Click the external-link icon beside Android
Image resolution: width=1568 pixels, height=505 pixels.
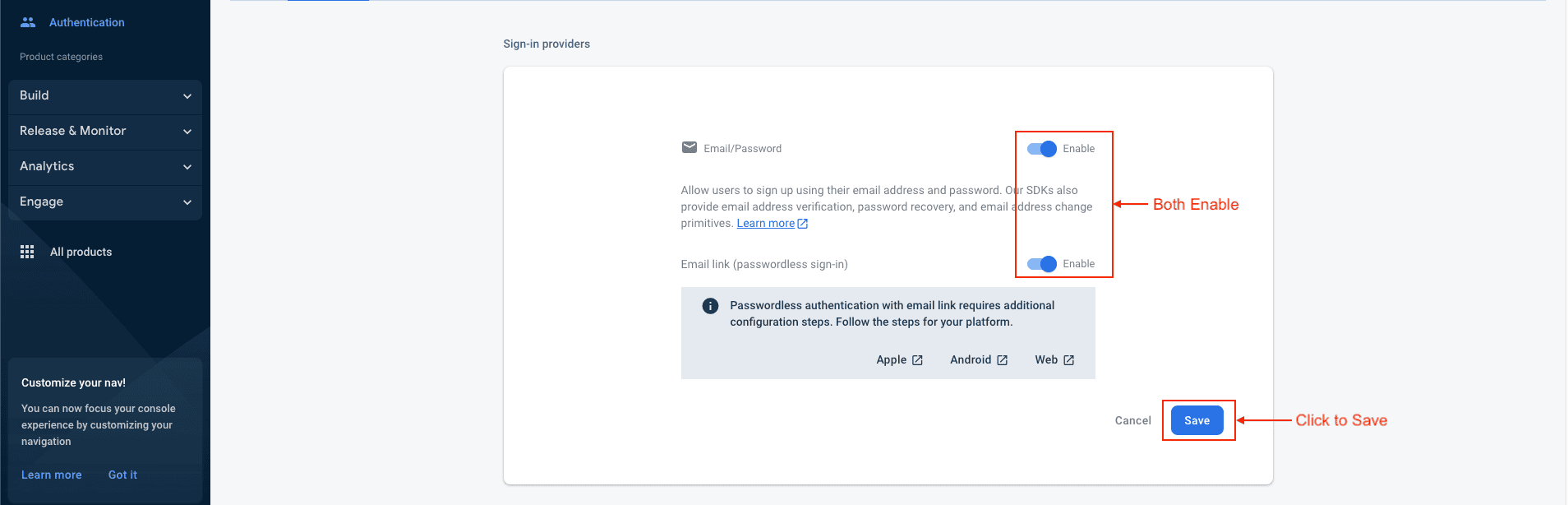pos(1003,360)
